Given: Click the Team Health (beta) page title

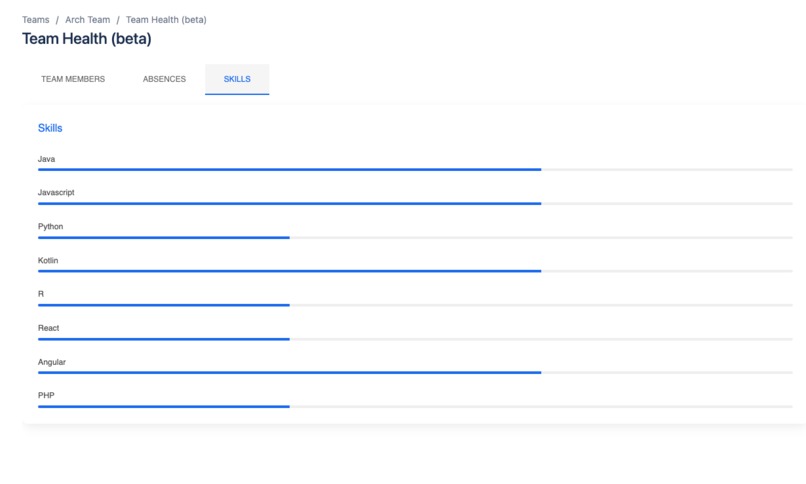Looking at the screenshot, I should [x=86, y=39].
